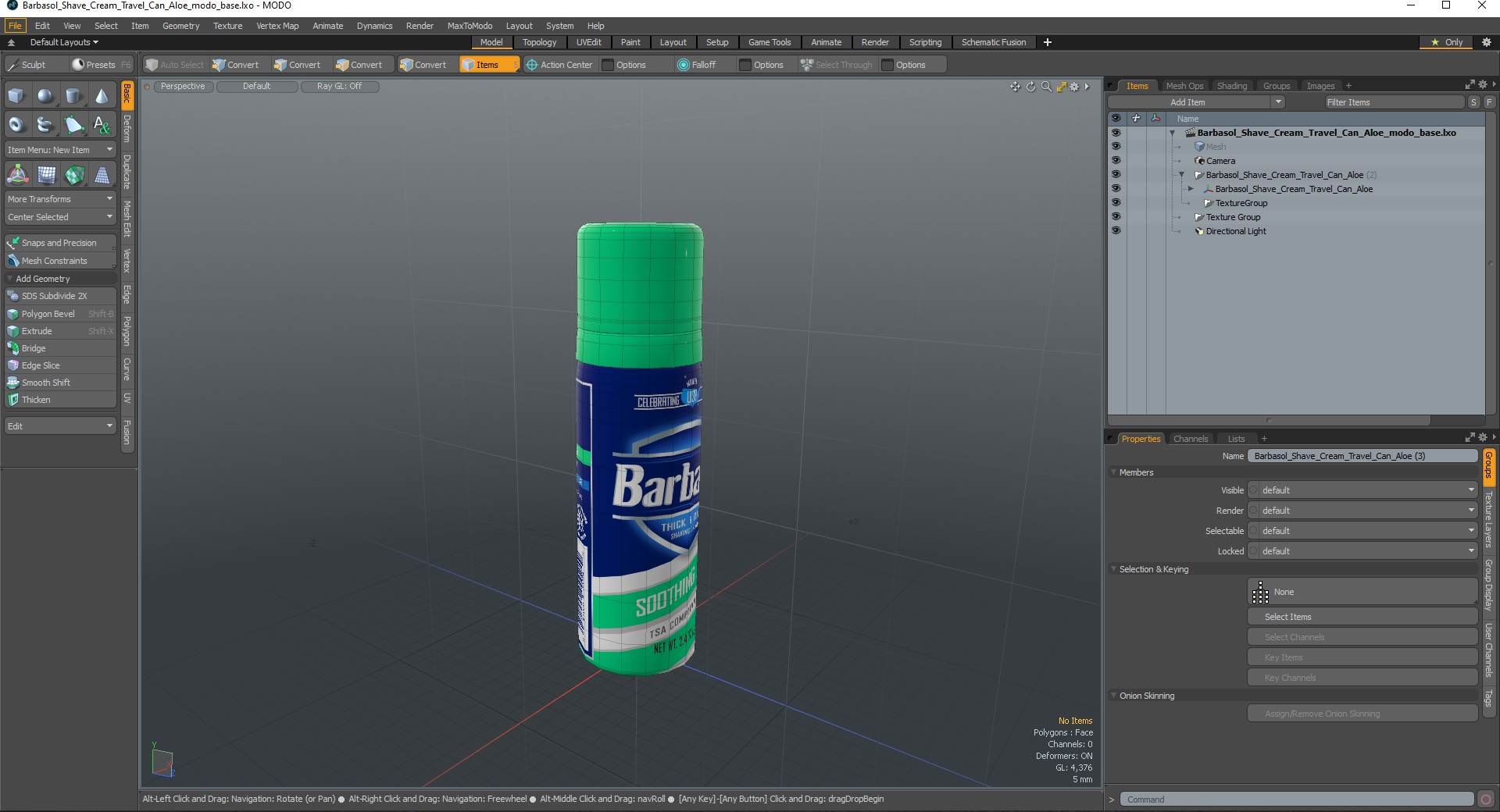Collapse the Barbasol_Shave_Cream_Travel_Can_Aloe (2) group
The image size is (1500, 812).
[x=1181, y=175]
